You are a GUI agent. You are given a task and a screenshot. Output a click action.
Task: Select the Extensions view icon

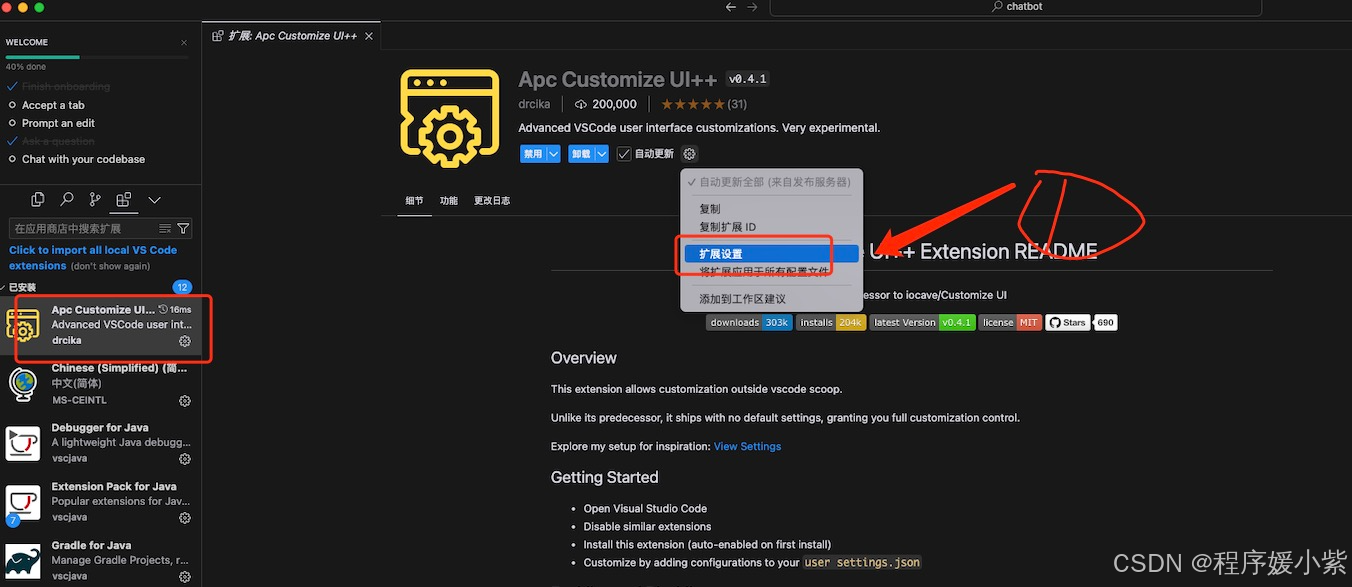click(124, 200)
